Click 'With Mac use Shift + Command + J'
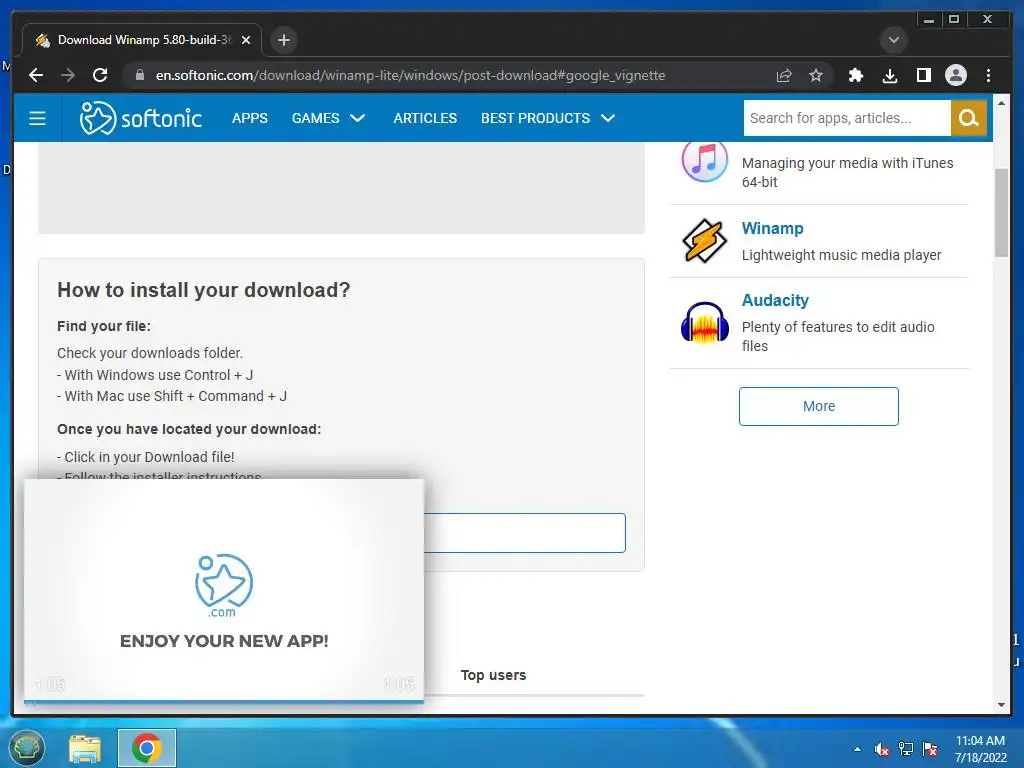 click(172, 396)
